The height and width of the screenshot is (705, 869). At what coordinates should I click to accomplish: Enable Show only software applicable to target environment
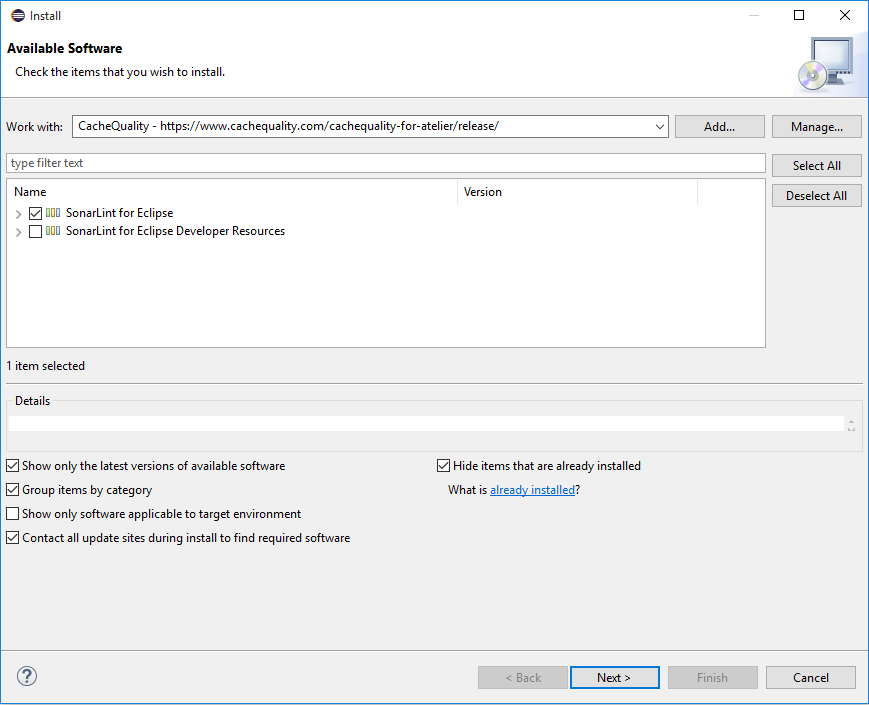pos(13,514)
